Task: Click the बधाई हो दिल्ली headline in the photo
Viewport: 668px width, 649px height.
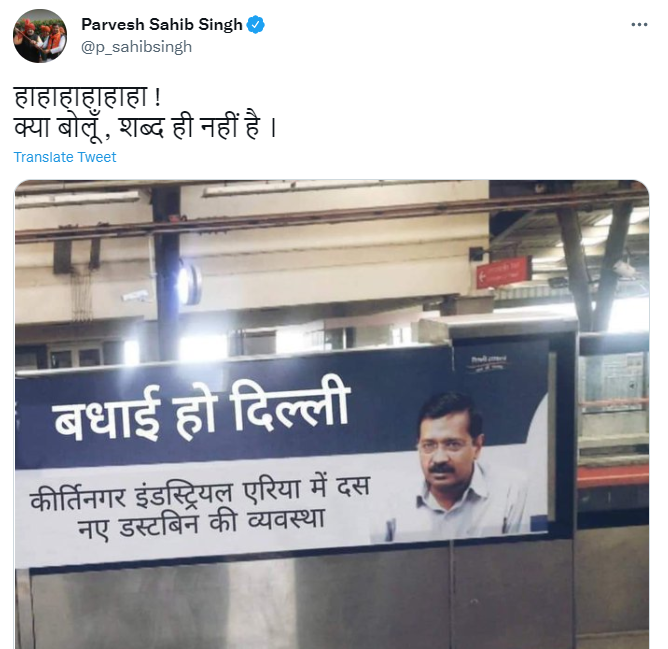Action: (201, 412)
